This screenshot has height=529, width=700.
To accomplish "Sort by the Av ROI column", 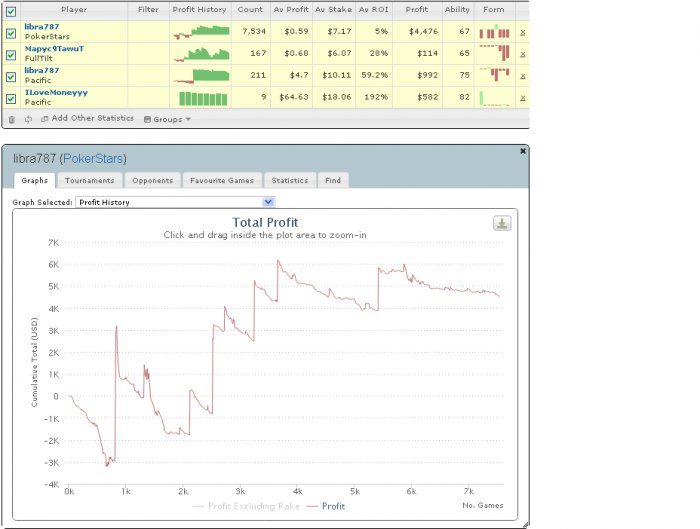I will click(374, 9).
